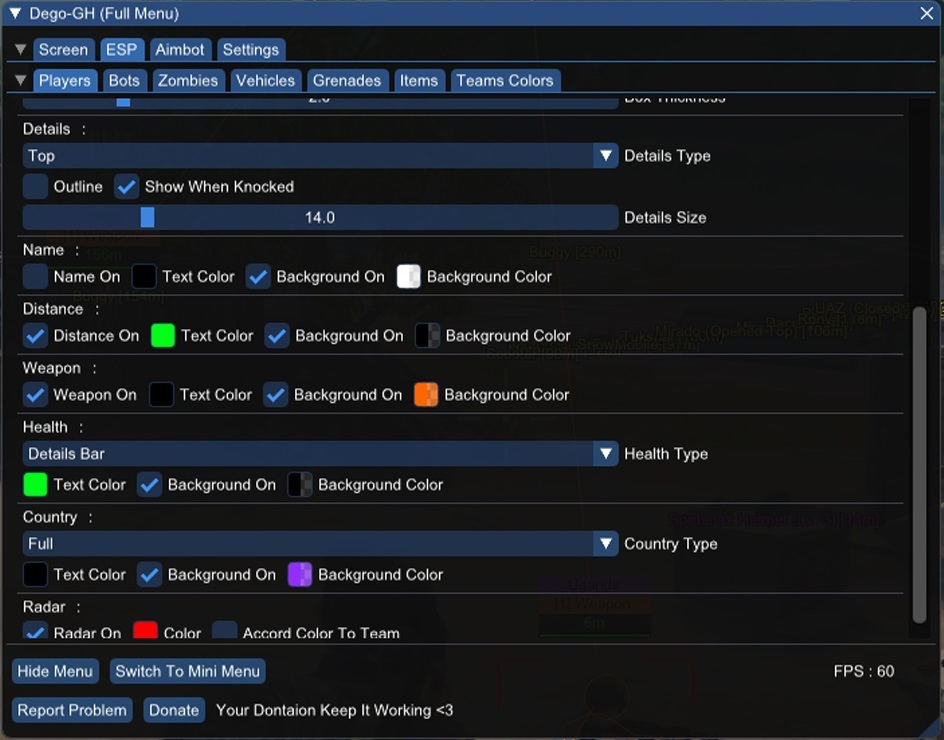
Task: Click the purple Country Background Color swatch
Action: [300, 575]
